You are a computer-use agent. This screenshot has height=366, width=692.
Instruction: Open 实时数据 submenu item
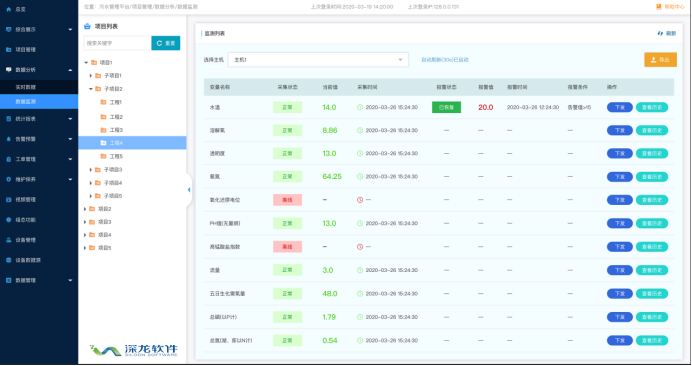[x=39, y=87]
